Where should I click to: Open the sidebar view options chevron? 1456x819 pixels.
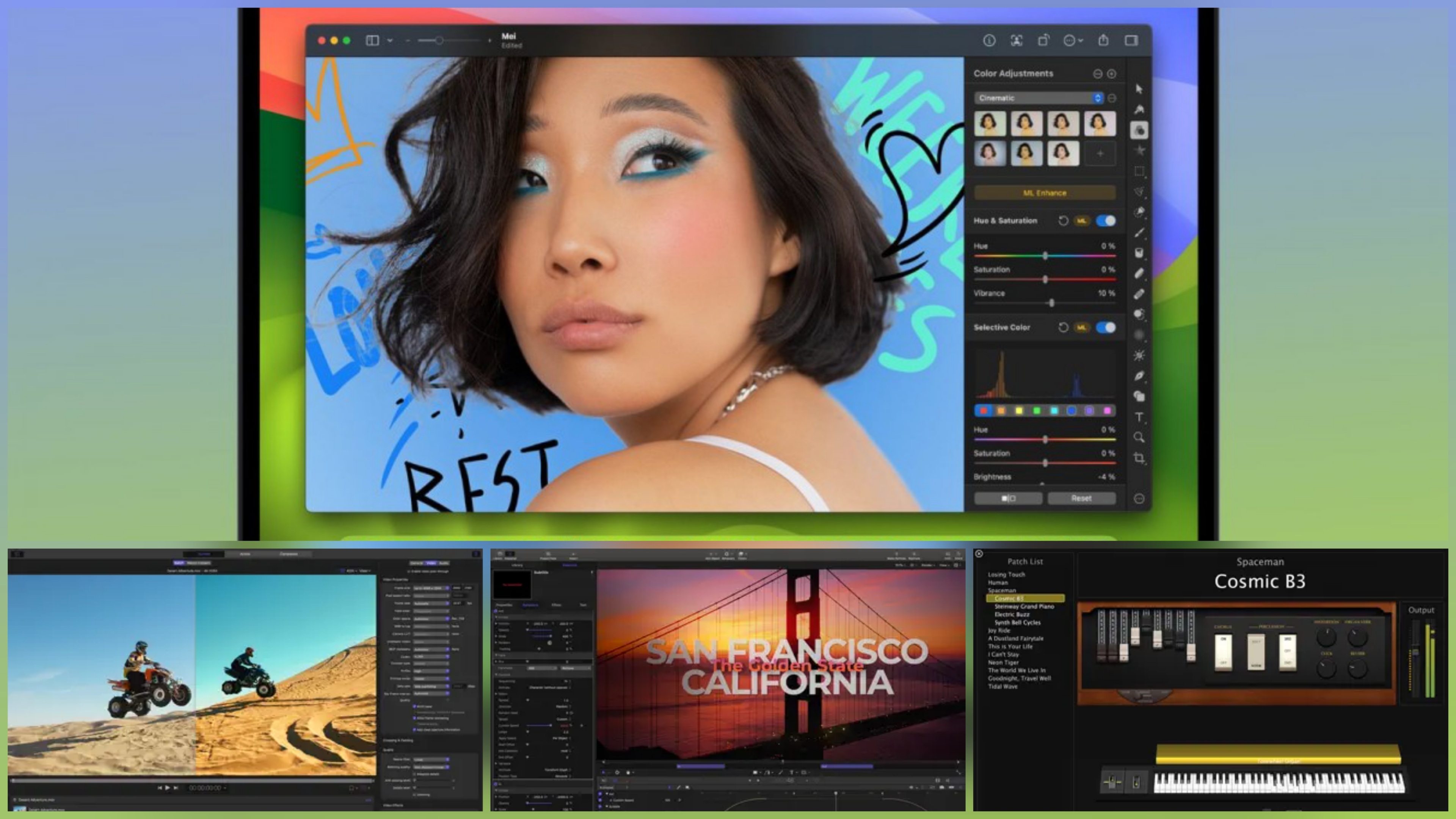[389, 40]
